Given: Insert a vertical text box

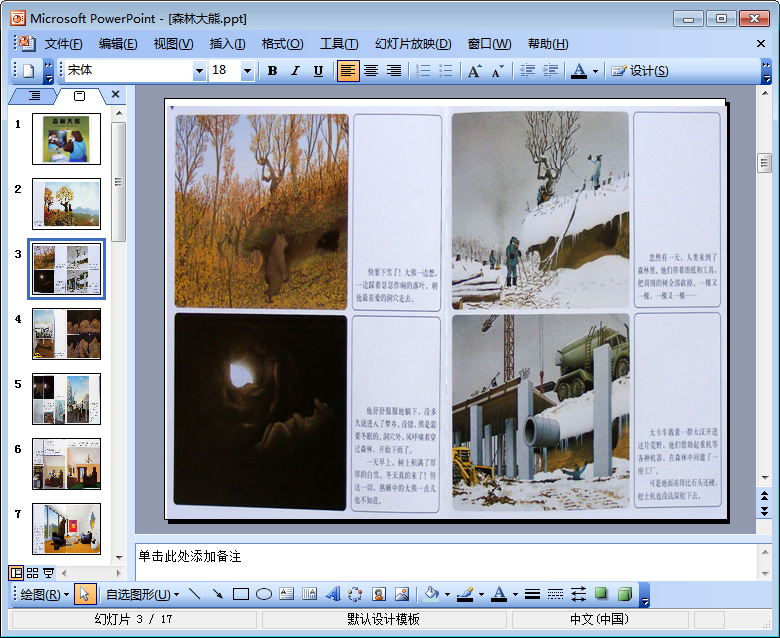Looking at the screenshot, I should pos(309,594).
